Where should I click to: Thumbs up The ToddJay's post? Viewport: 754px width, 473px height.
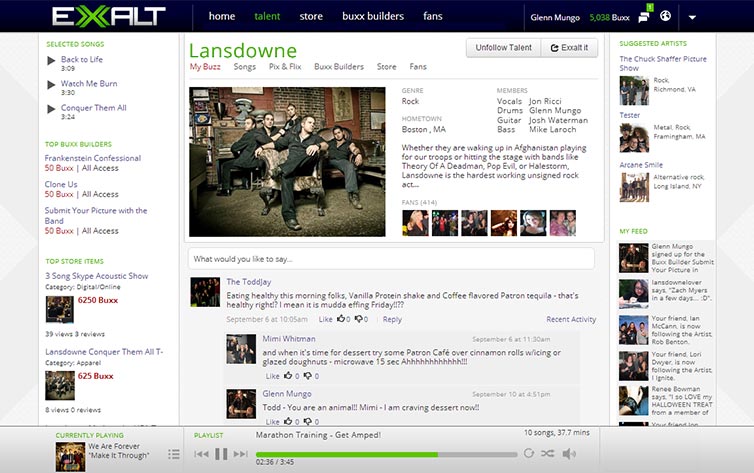[x=342, y=320]
